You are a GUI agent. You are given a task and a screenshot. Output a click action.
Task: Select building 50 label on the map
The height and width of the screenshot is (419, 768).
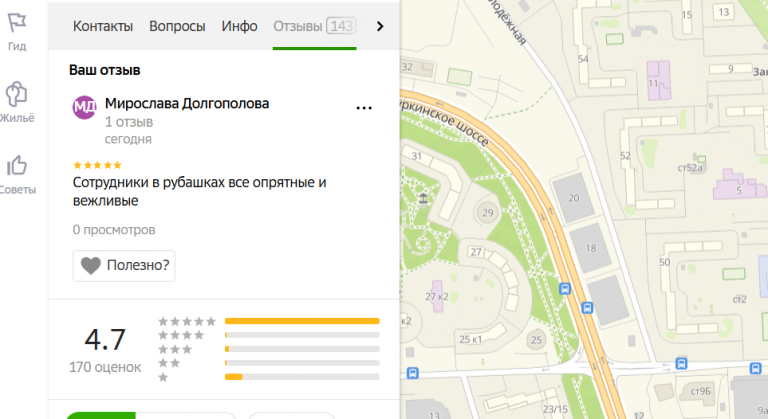click(665, 262)
